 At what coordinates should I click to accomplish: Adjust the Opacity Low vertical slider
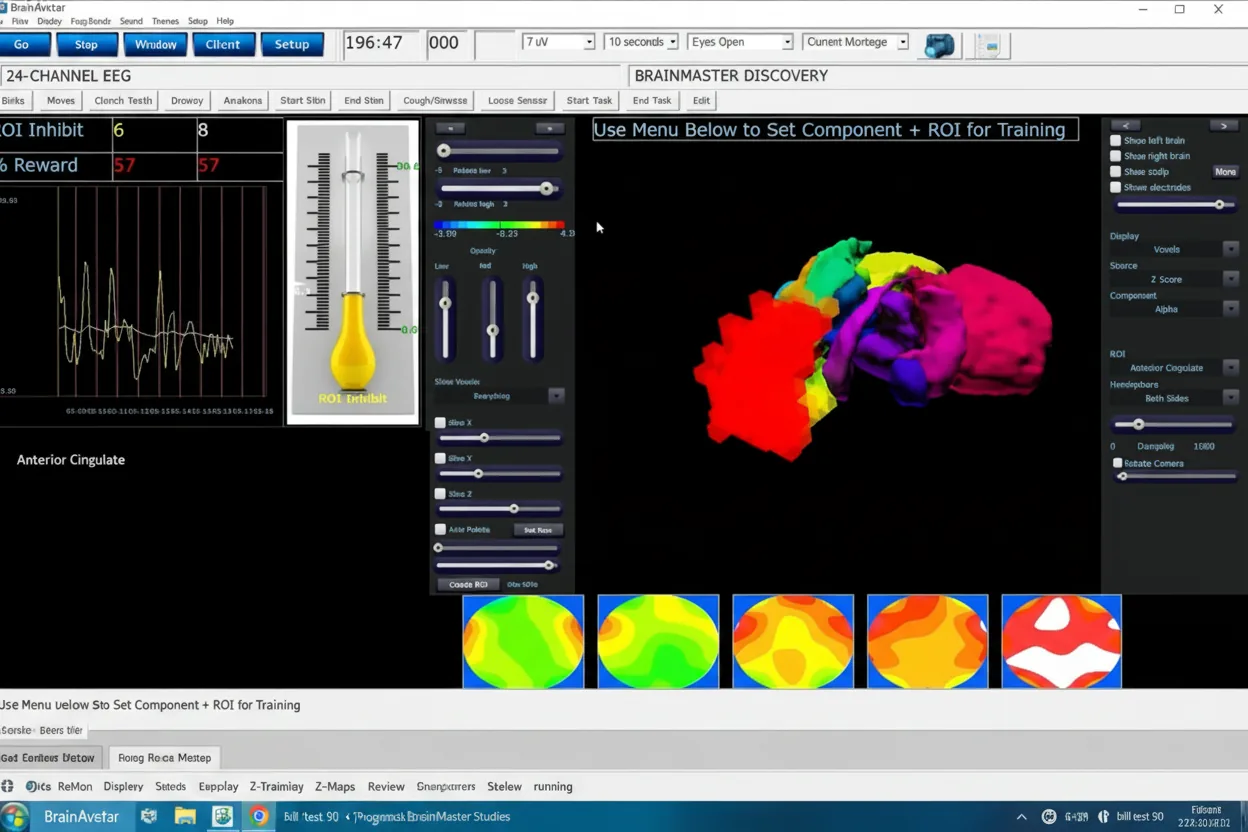pos(445,320)
